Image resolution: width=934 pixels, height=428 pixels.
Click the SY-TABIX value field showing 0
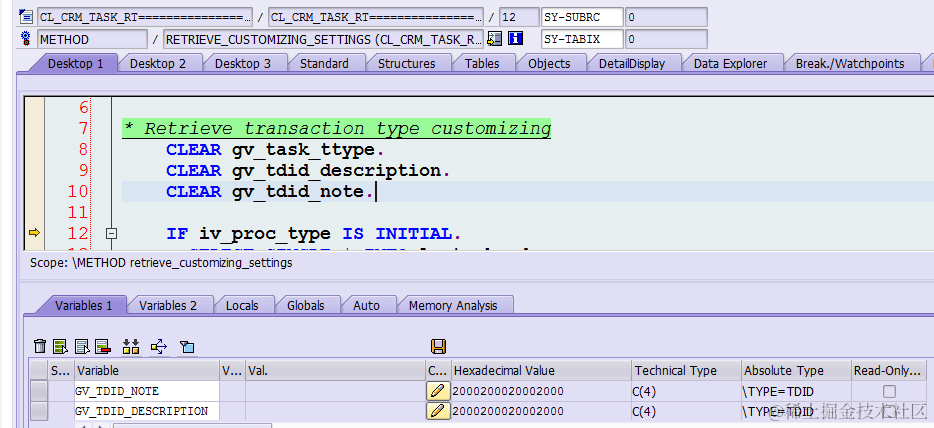667,39
